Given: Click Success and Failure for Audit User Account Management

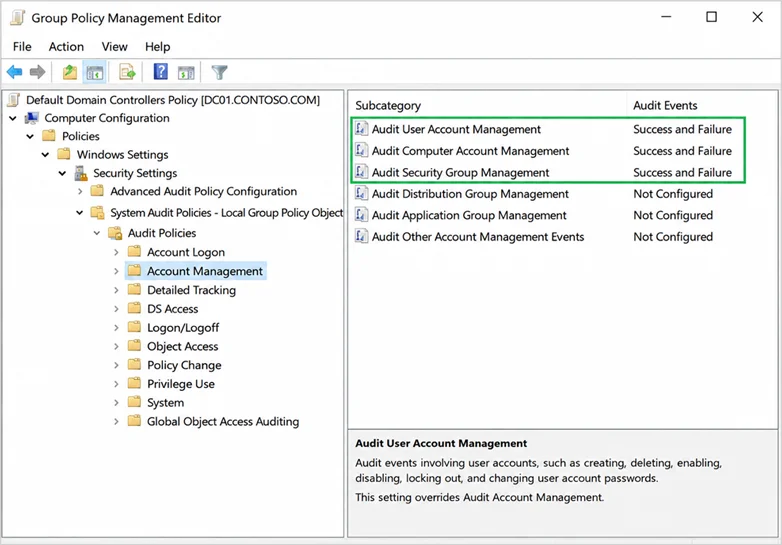Looking at the screenshot, I should (x=682, y=129).
